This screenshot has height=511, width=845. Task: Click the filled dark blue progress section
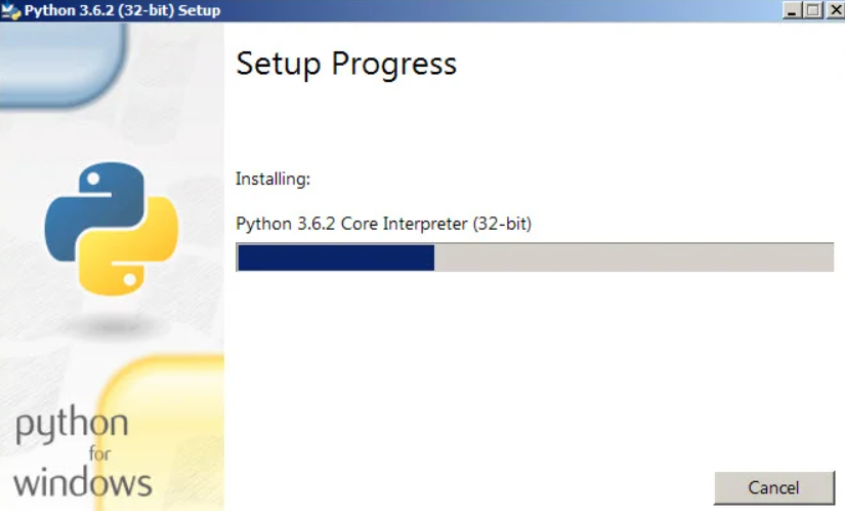click(336, 258)
